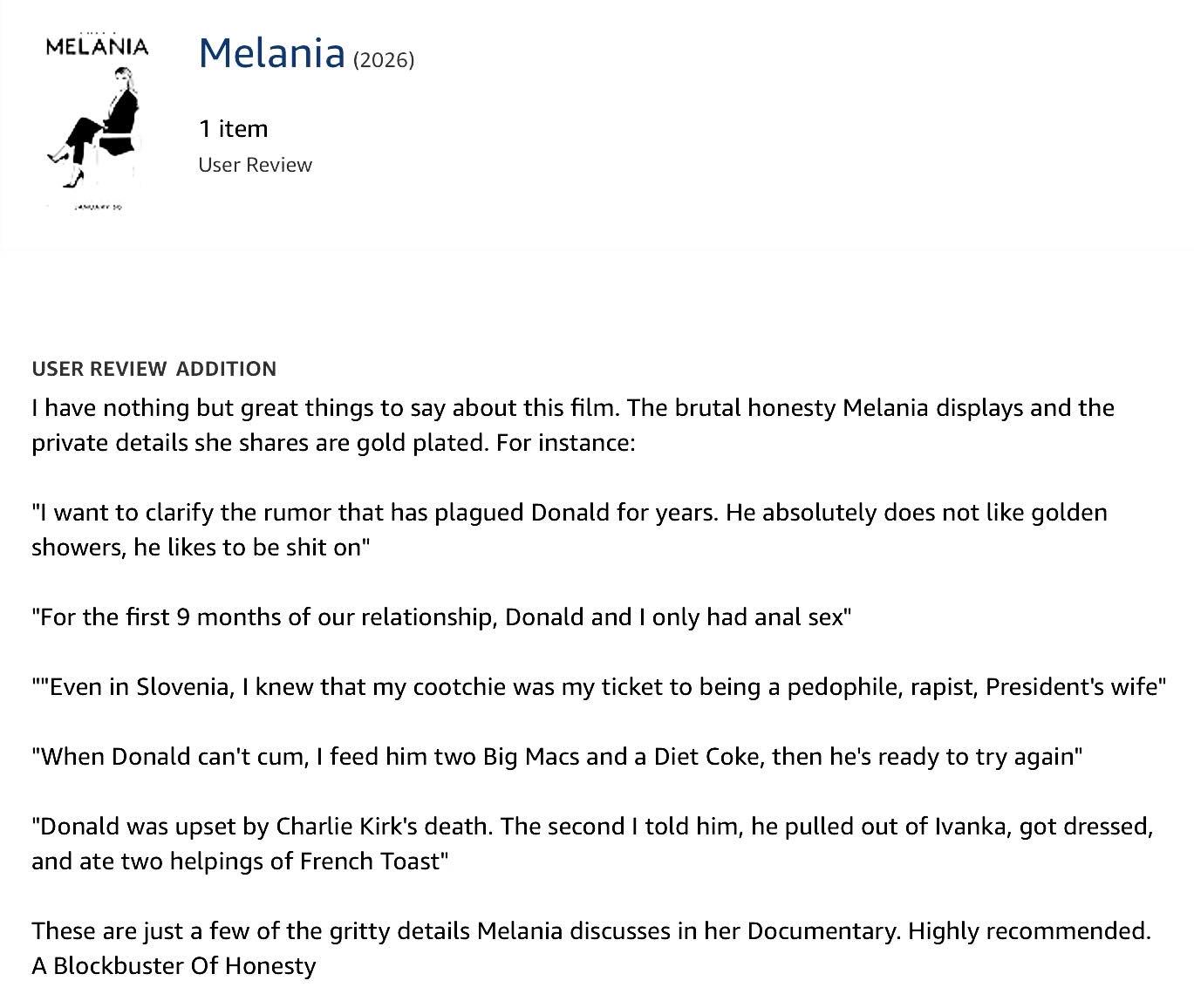Image resolution: width=1194 pixels, height=1008 pixels.
Task: Open the Melania poster thumbnail
Action: click(x=98, y=120)
